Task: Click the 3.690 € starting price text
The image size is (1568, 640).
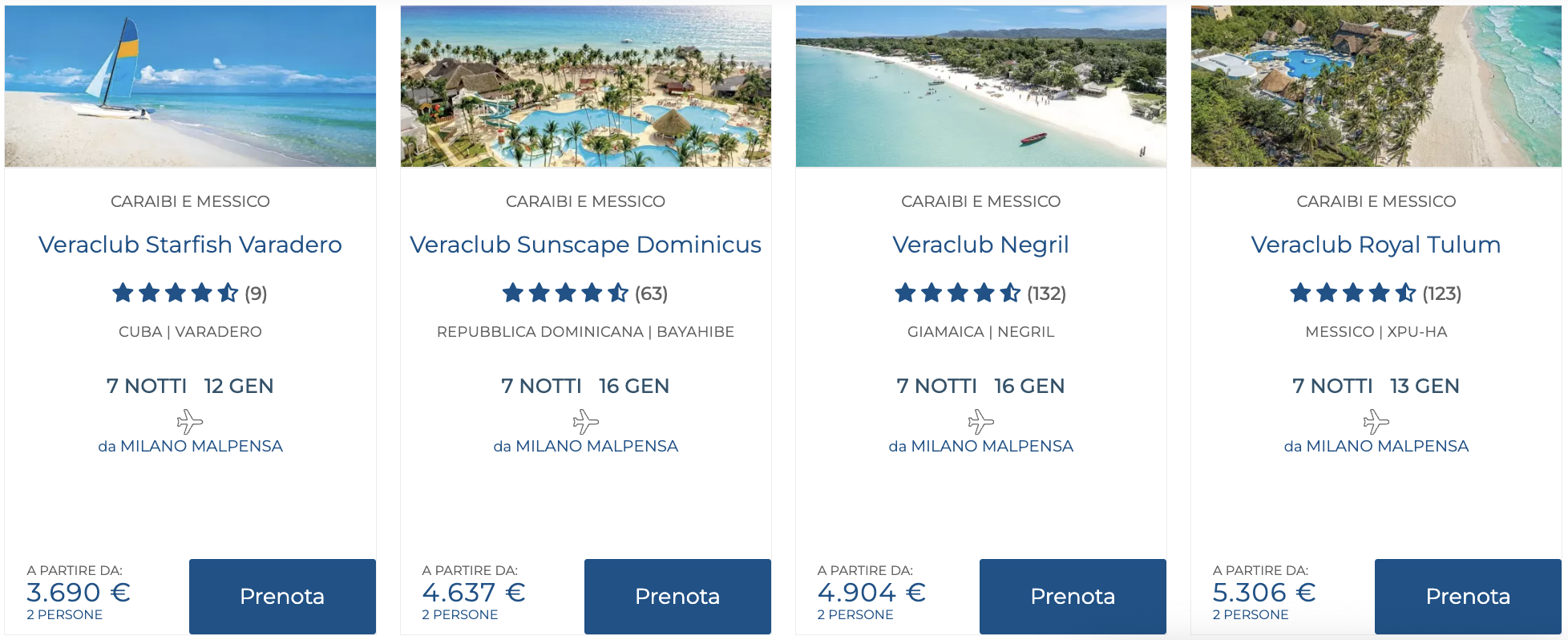Action: pyautogui.click(x=79, y=592)
